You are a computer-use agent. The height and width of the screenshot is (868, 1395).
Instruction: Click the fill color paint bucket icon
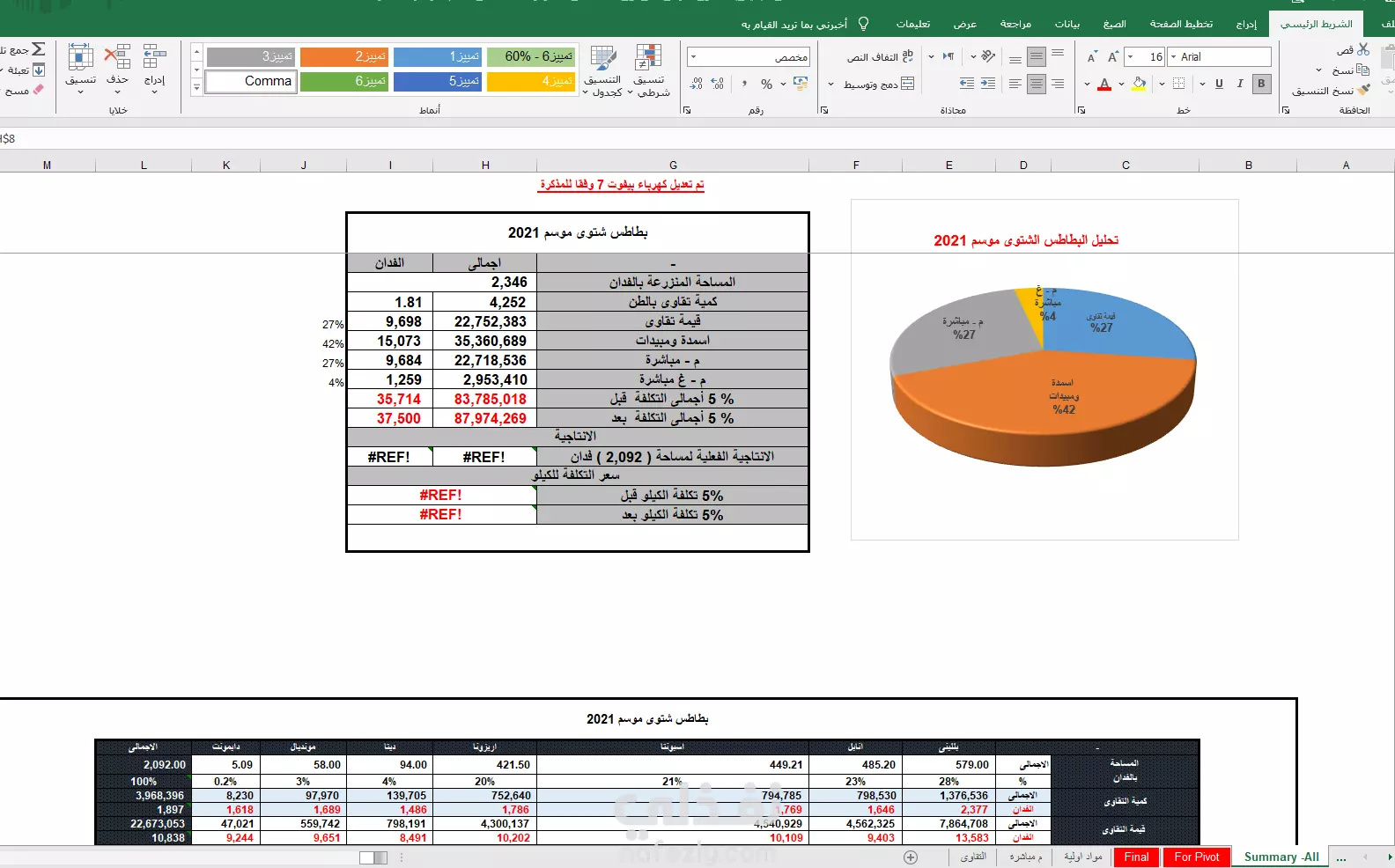coord(1139,84)
